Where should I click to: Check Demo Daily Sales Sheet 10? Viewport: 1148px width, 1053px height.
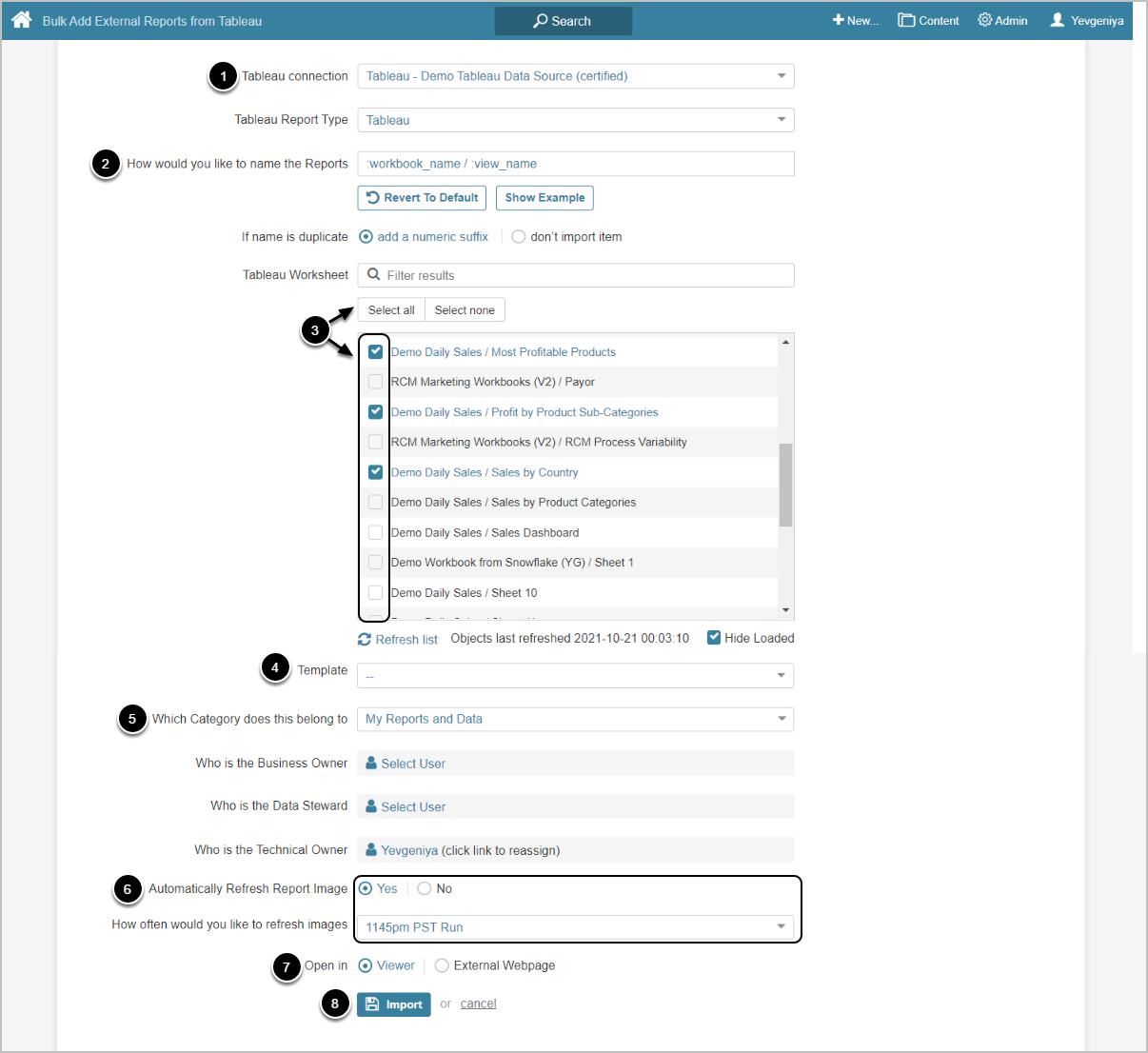pyautogui.click(x=375, y=592)
